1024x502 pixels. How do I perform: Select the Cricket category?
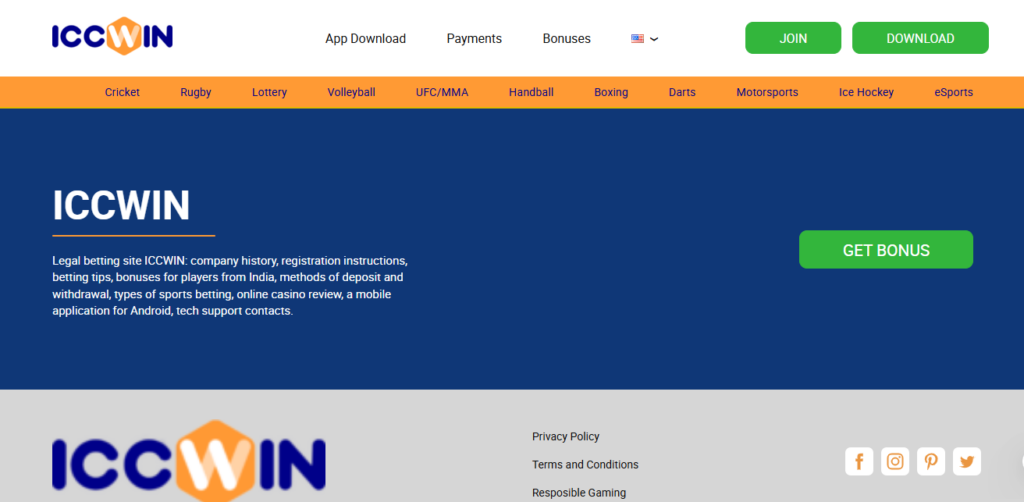coord(122,92)
